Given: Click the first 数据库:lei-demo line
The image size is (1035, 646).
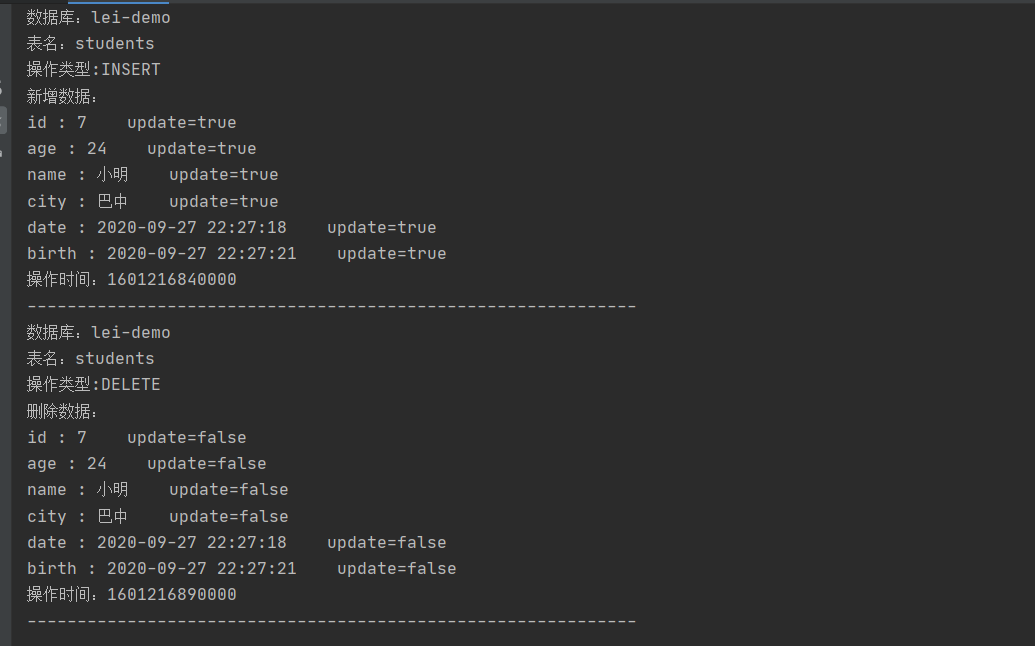Looking at the screenshot, I should [x=98, y=18].
